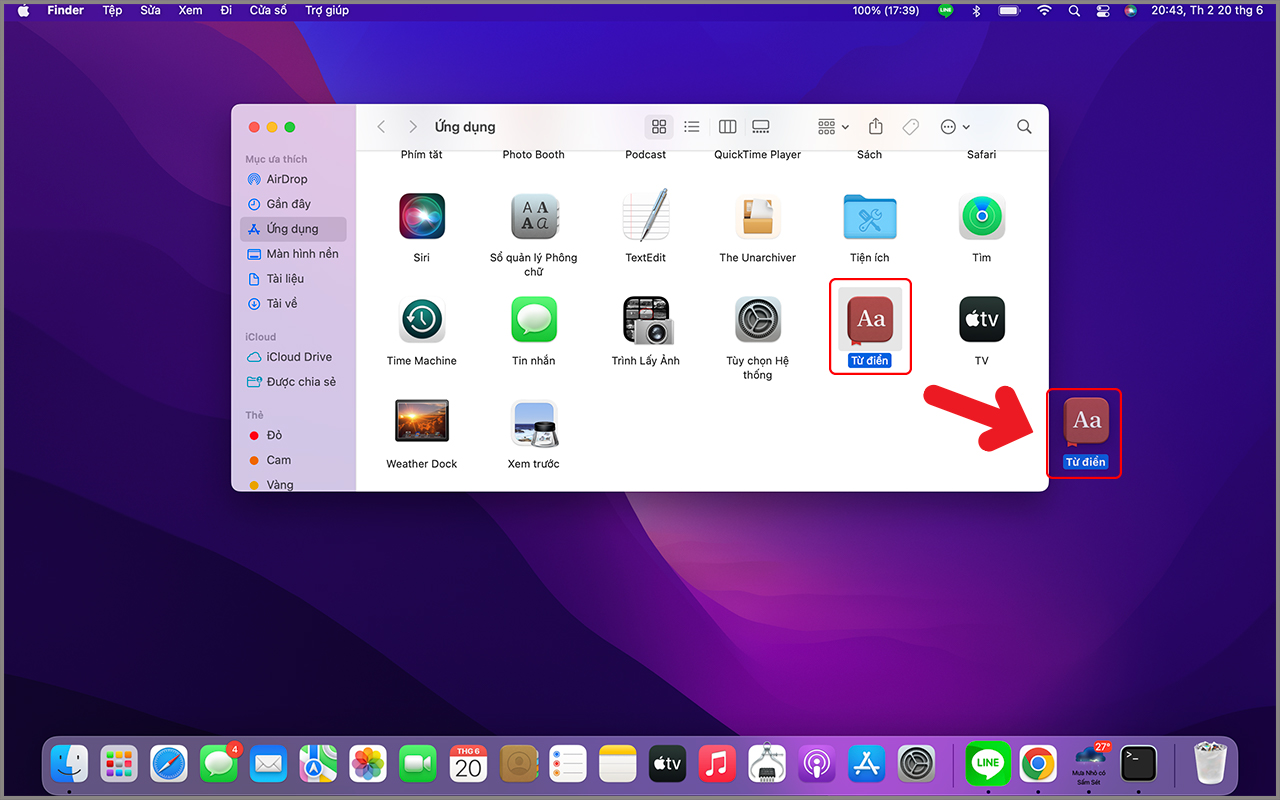Switch to column view
Screen dimensions: 1280x800
tap(727, 127)
